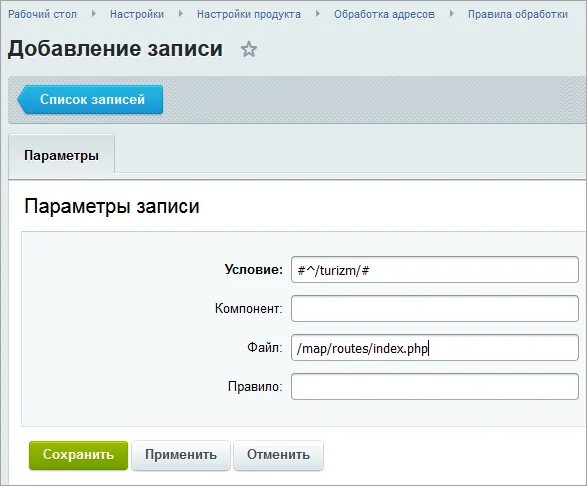The width and height of the screenshot is (587, 486).
Task: Save record with 'Сохранить' button
Action: tap(78, 455)
